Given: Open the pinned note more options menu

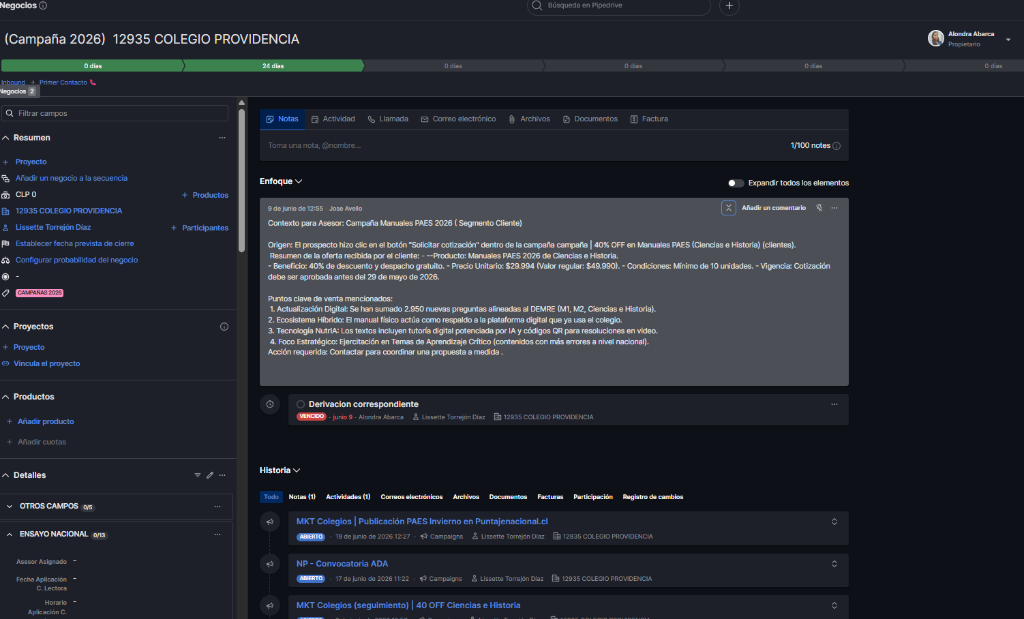Looking at the screenshot, I should tap(835, 208).
